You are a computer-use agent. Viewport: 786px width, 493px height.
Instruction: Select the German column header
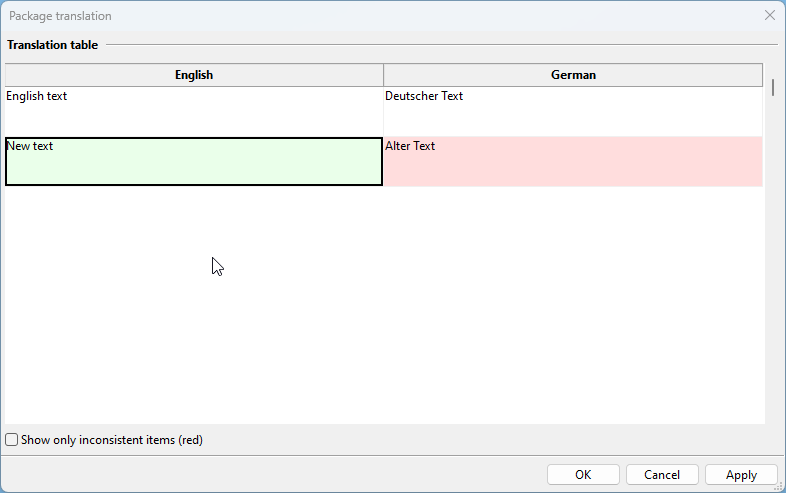click(x=573, y=75)
